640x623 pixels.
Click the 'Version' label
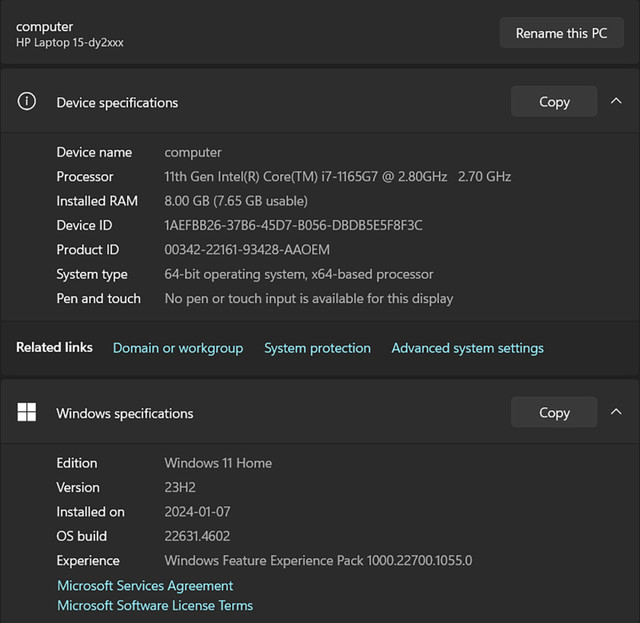(x=78, y=487)
